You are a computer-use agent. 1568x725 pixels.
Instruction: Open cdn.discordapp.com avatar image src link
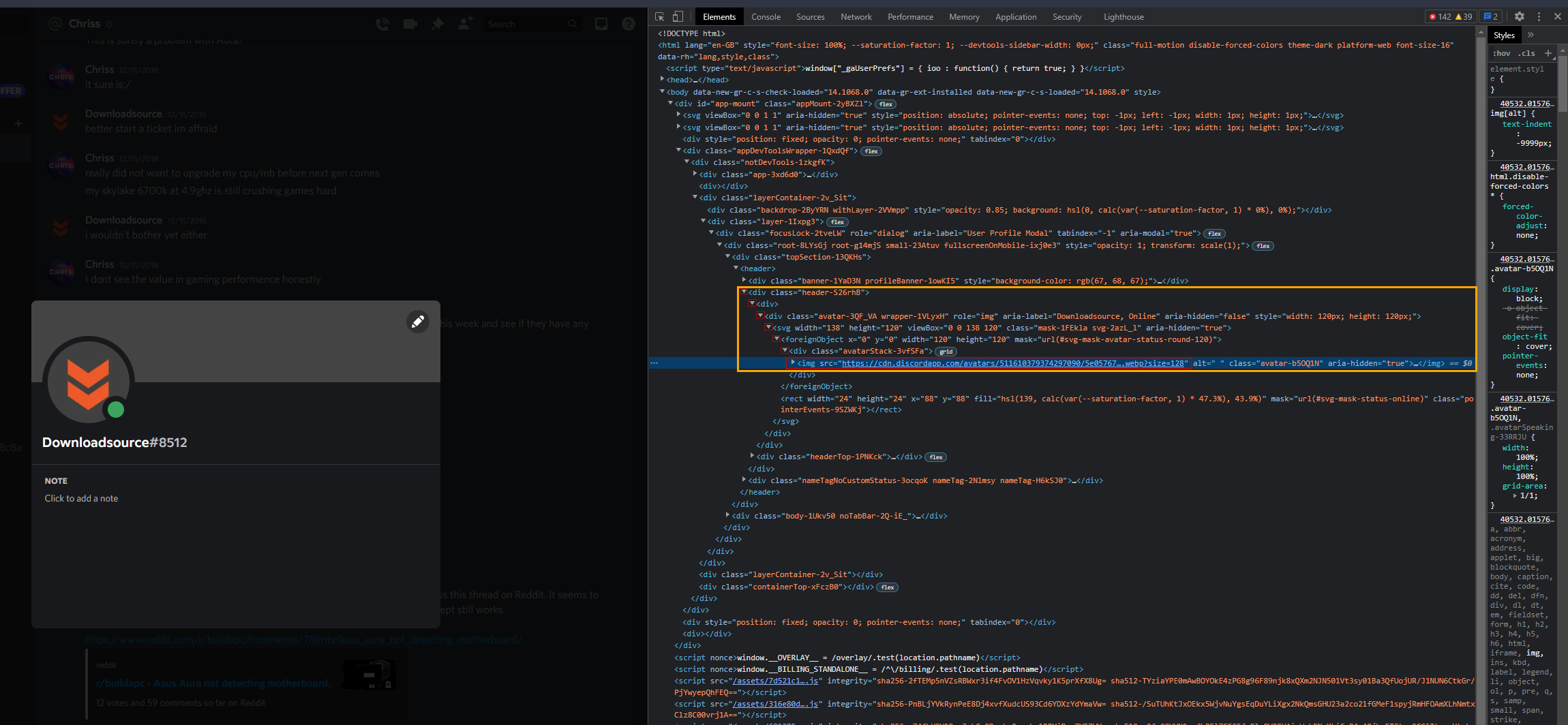point(1013,363)
